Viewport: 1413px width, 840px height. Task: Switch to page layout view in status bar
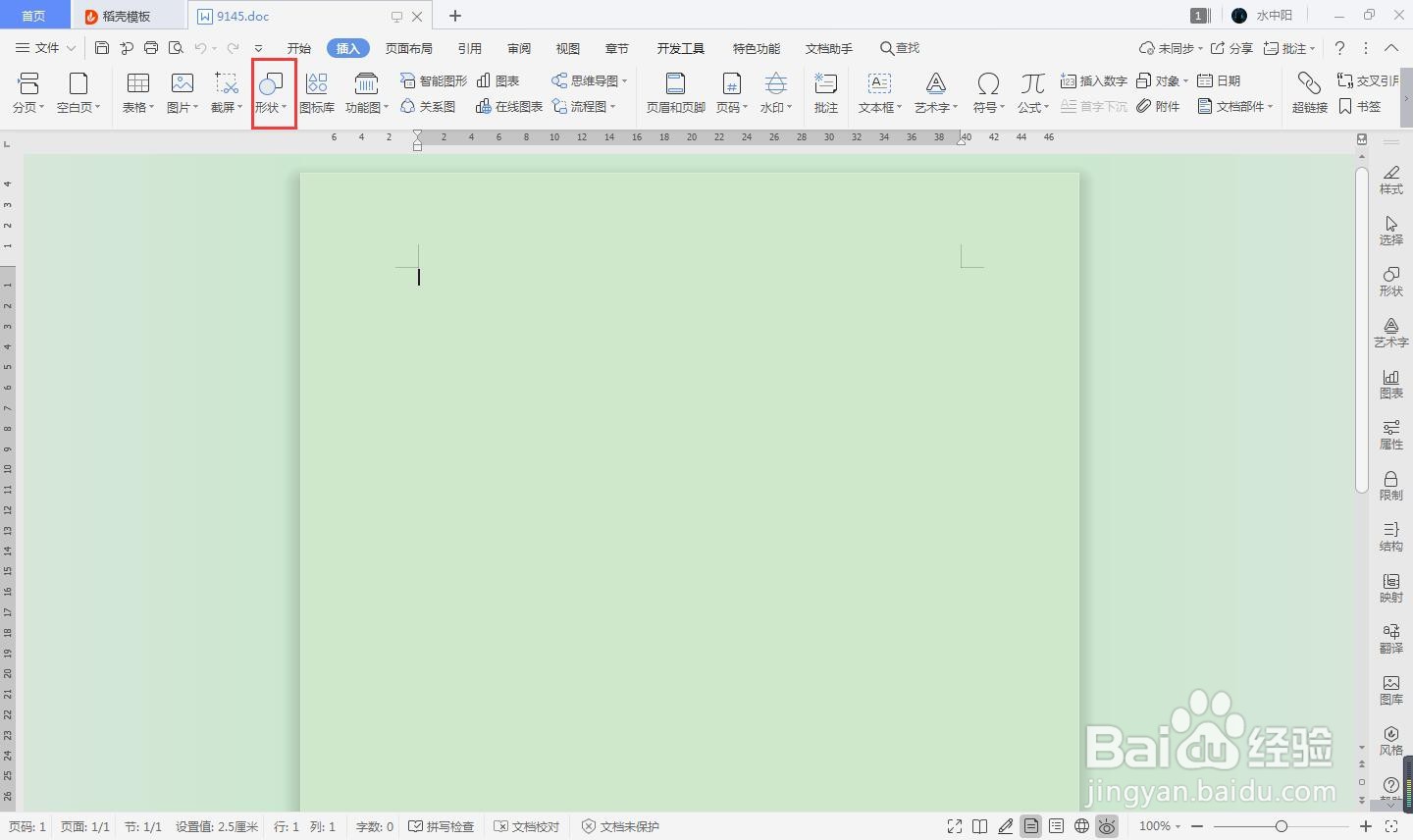(1030, 826)
